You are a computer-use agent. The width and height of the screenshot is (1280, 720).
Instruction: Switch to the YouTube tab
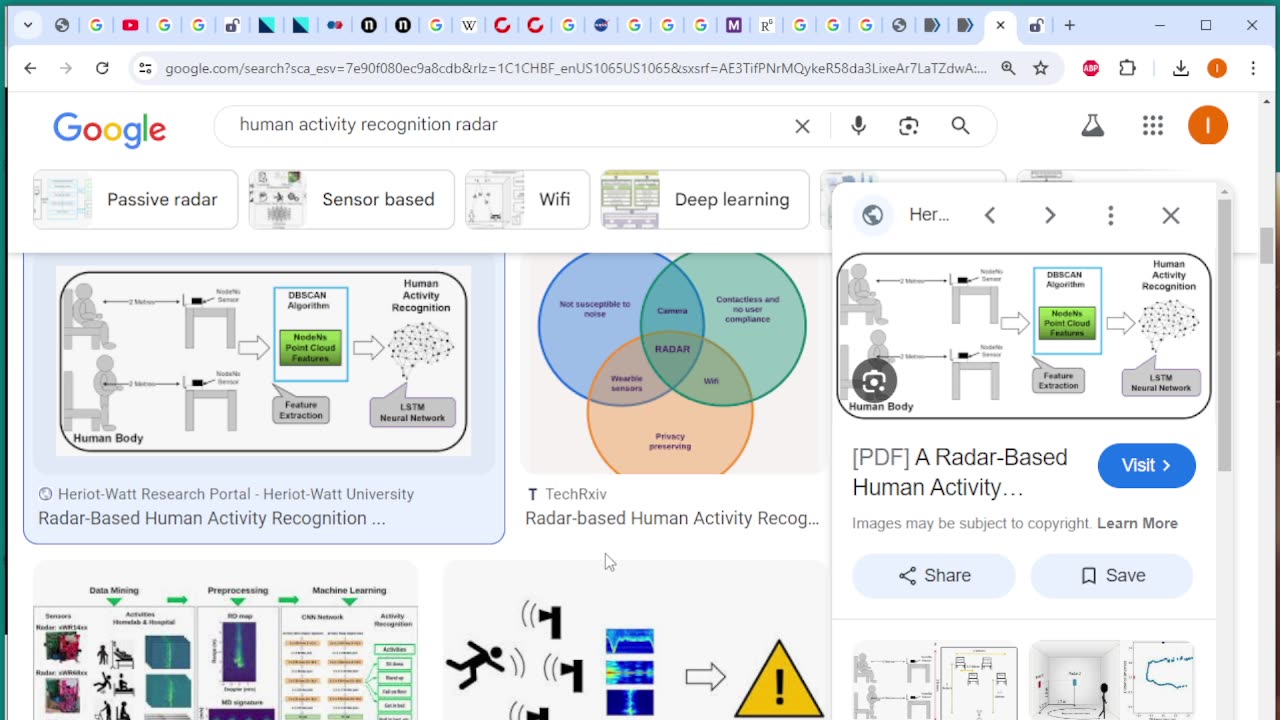130,25
